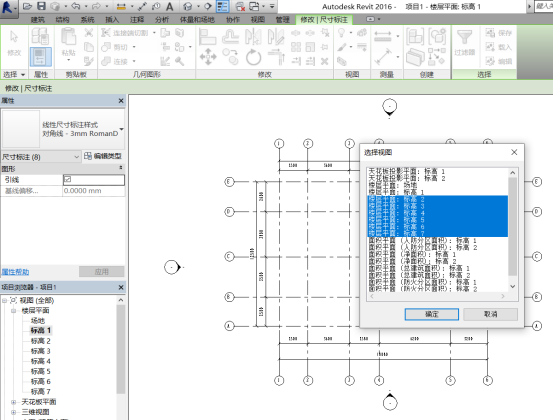
Task: Close the Properties palette
Action: (121, 101)
